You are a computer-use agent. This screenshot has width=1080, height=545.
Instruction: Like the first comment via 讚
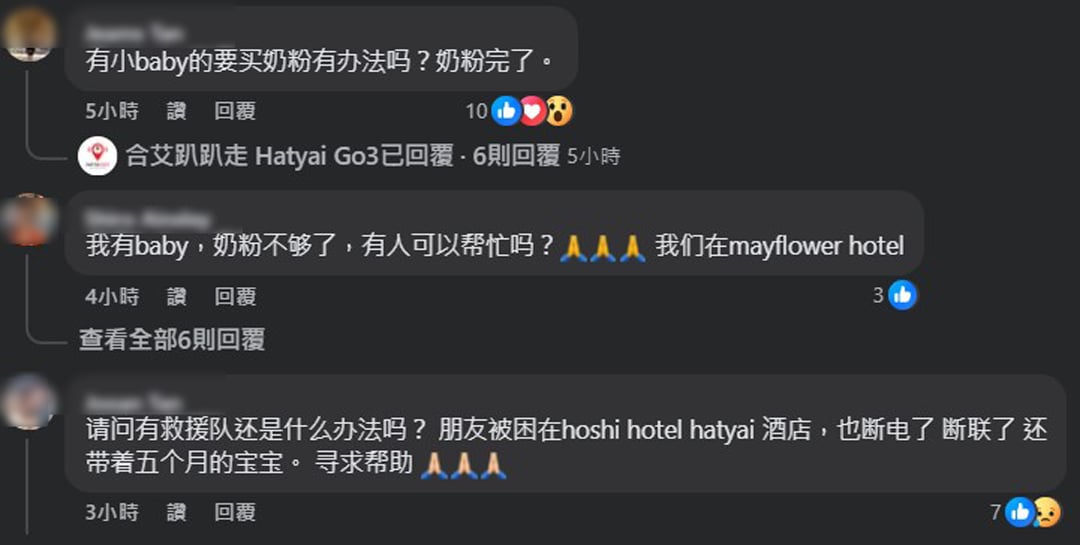(176, 111)
